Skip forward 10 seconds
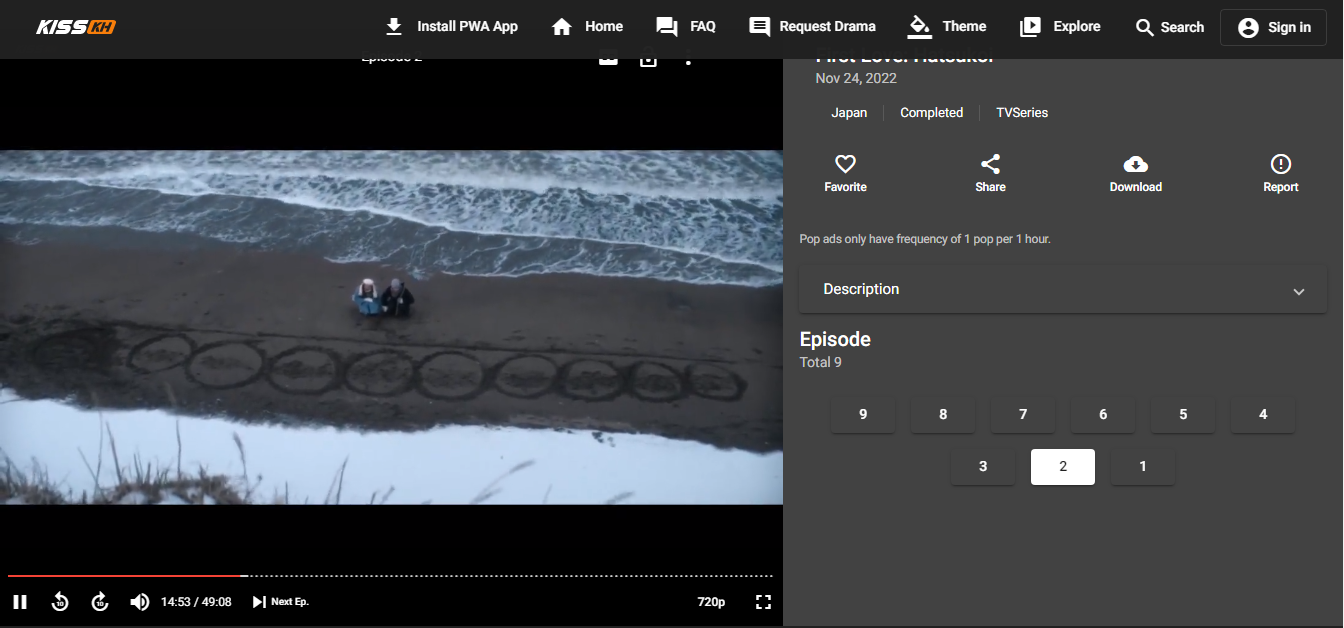This screenshot has height=628, width=1344. point(100,602)
